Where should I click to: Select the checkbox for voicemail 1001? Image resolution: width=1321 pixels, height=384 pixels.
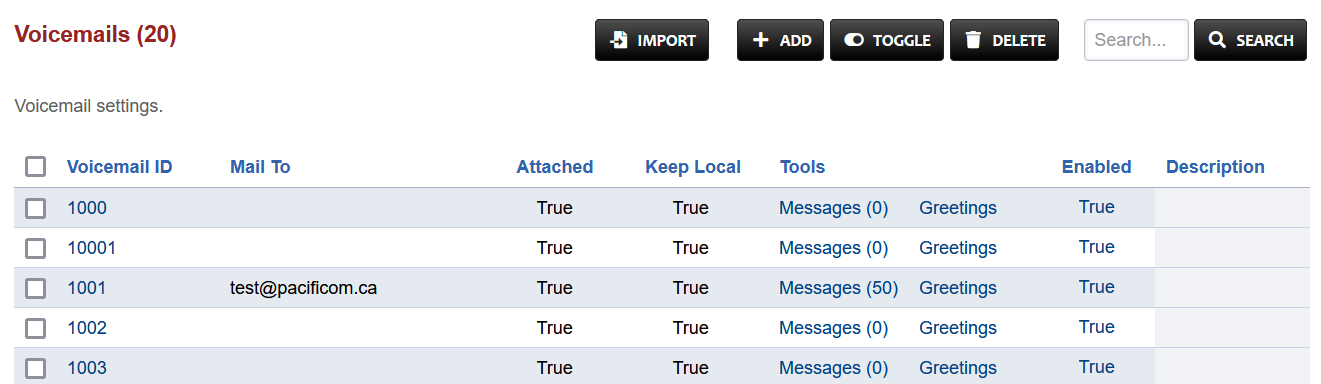click(36, 288)
